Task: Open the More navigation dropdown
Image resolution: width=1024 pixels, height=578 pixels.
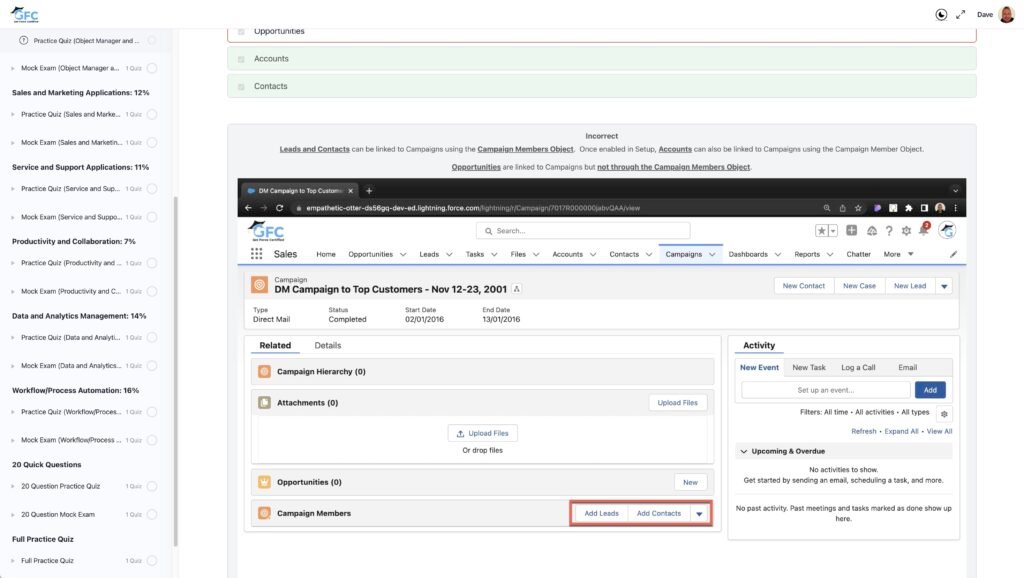Action: point(899,254)
